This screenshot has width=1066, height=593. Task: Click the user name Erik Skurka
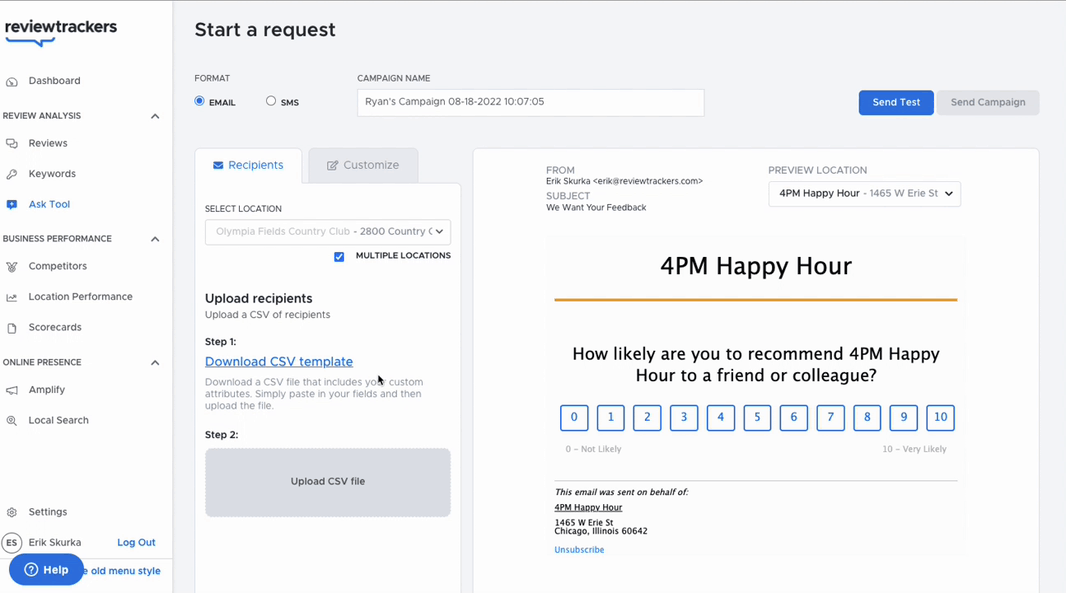pyautogui.click(x=54, y=543)
